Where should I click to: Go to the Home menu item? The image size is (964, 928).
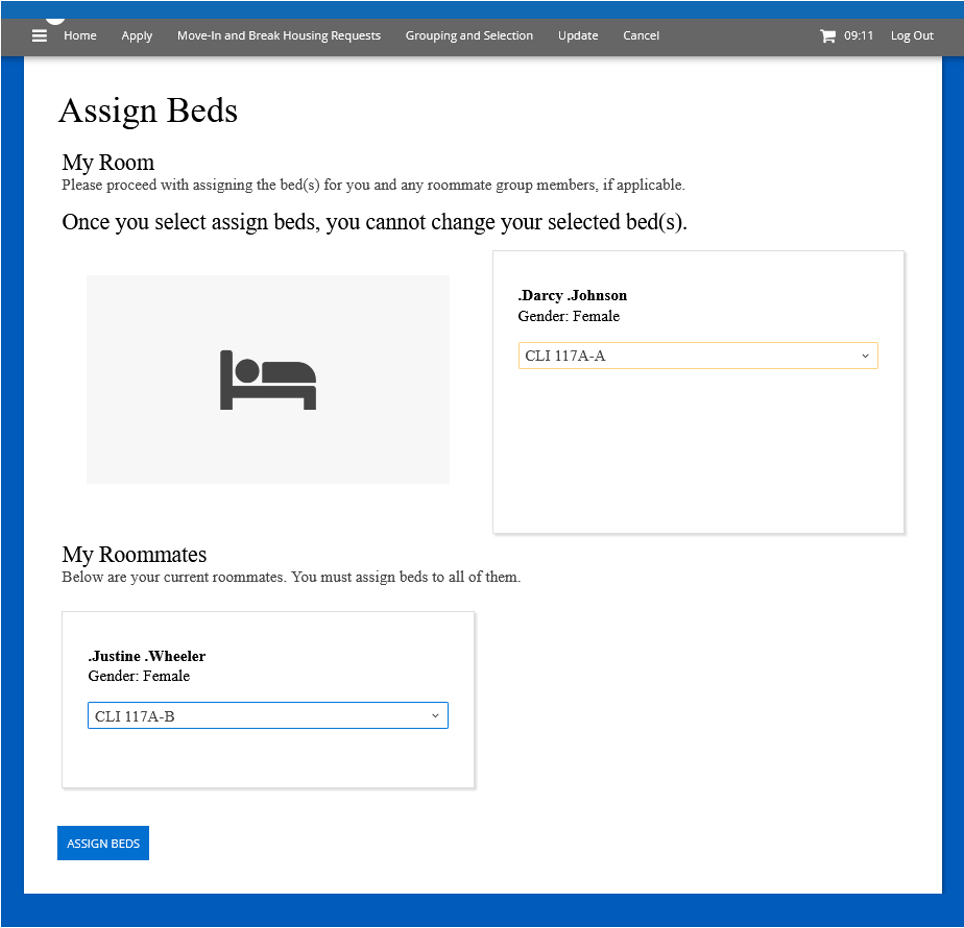80,36
